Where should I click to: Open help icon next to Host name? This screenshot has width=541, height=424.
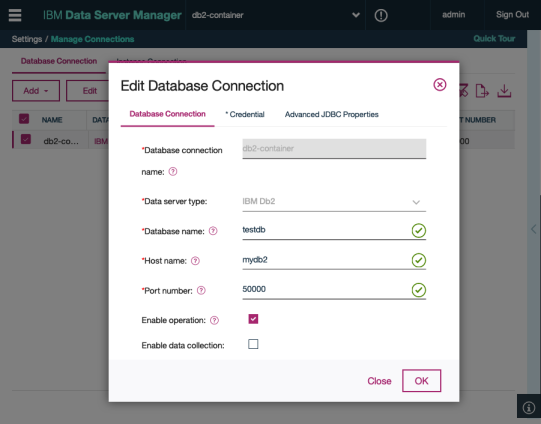click(195, 260)
